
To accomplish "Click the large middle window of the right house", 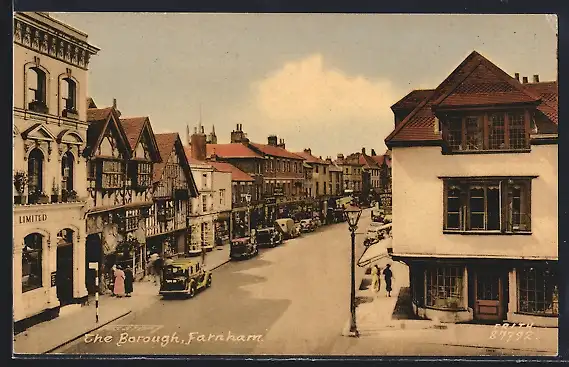I will pyautogui.click(x=487, y=205).
